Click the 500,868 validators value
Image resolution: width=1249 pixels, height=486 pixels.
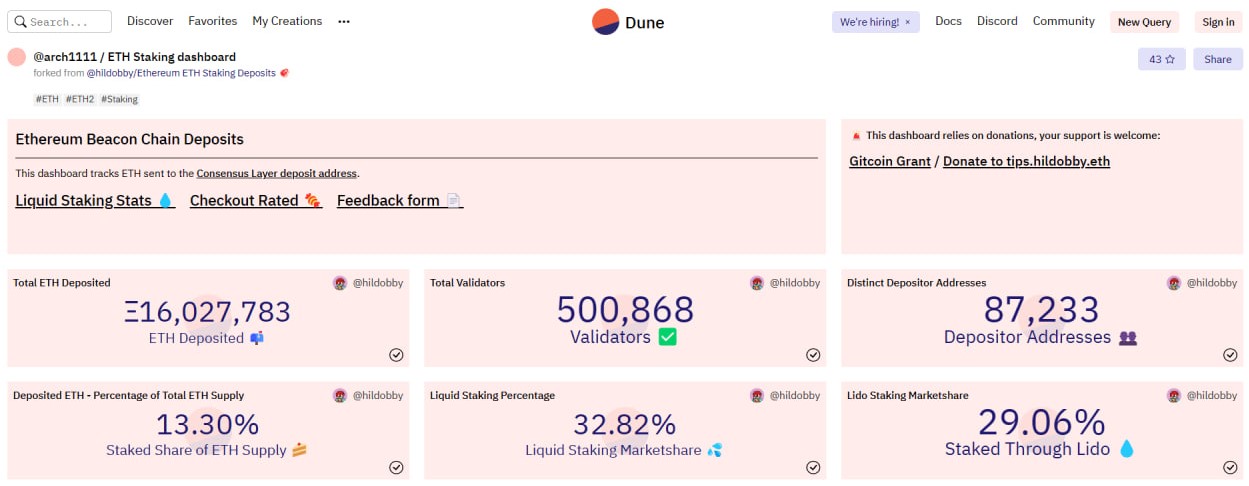click(x=625, y=310)
